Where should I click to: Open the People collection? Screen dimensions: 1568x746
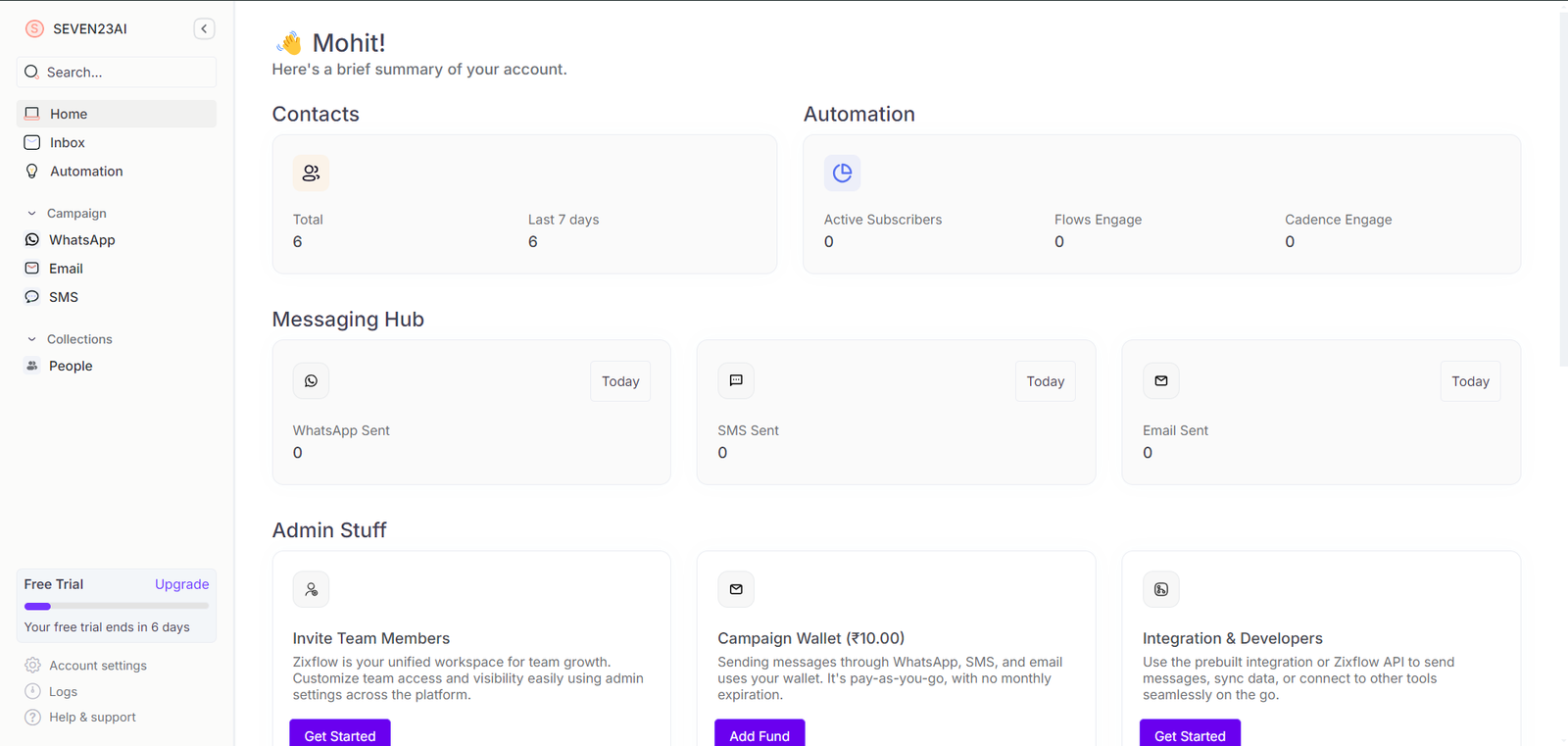[117, 366]
